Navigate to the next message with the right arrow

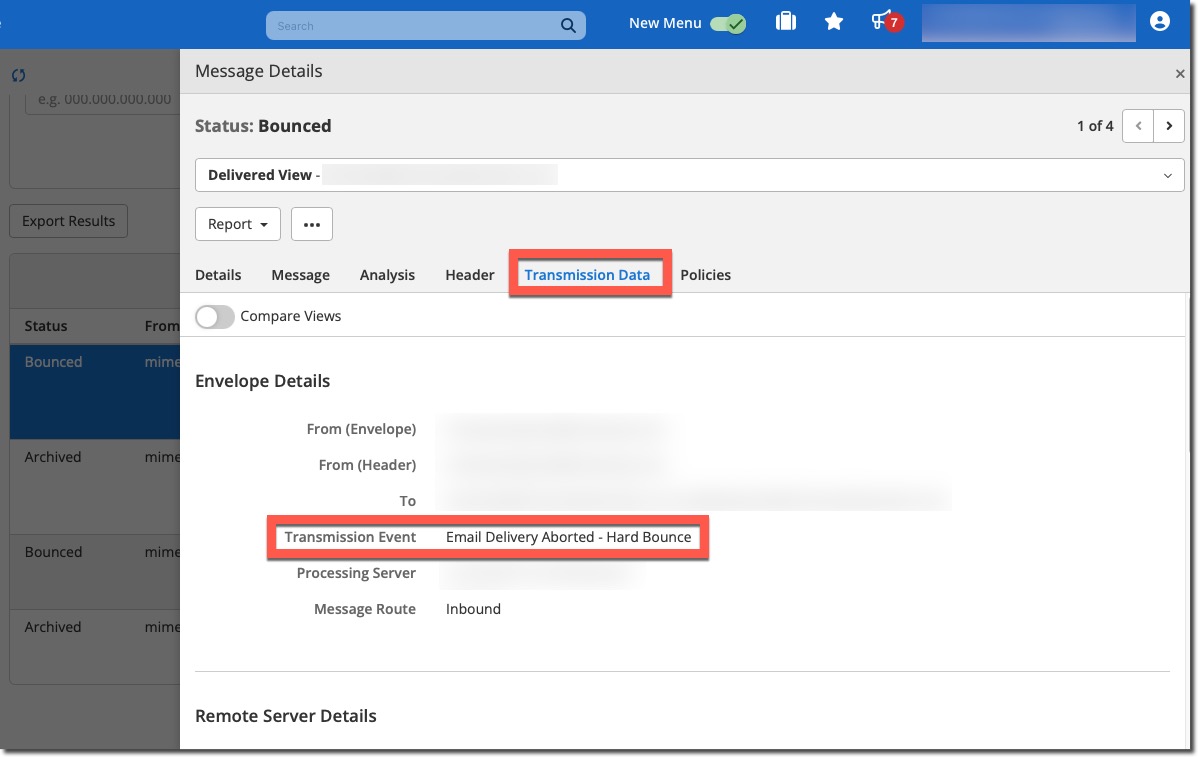(x=1169, y=126)
